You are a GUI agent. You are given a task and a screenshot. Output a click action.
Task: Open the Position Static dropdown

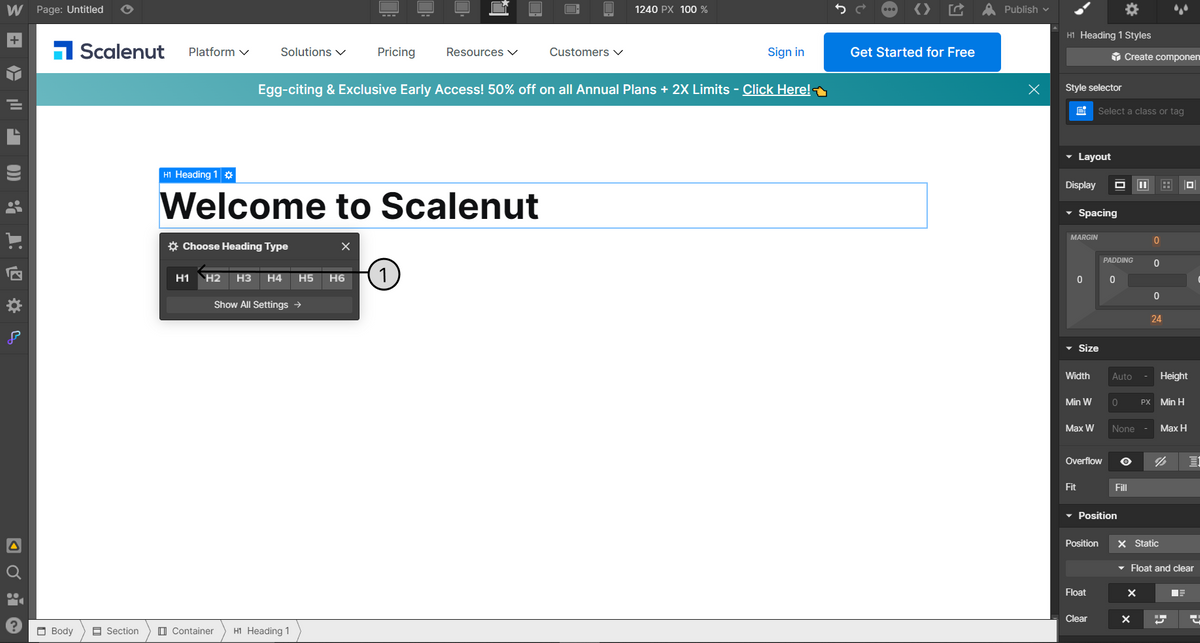pyautogui.click(x=1155, y=543)
